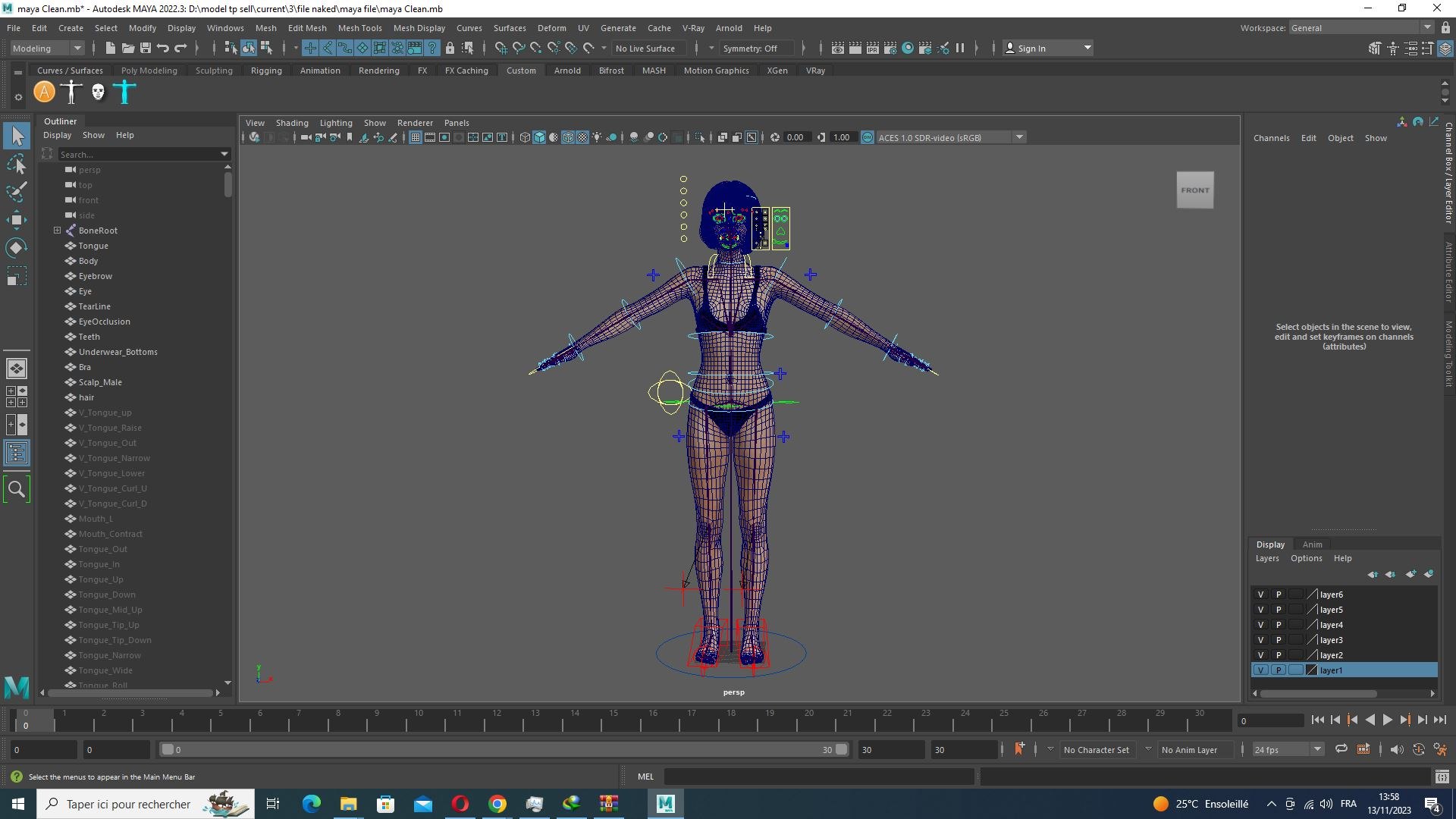Click the viewport FRONT view cube

tap(1194, 190)
